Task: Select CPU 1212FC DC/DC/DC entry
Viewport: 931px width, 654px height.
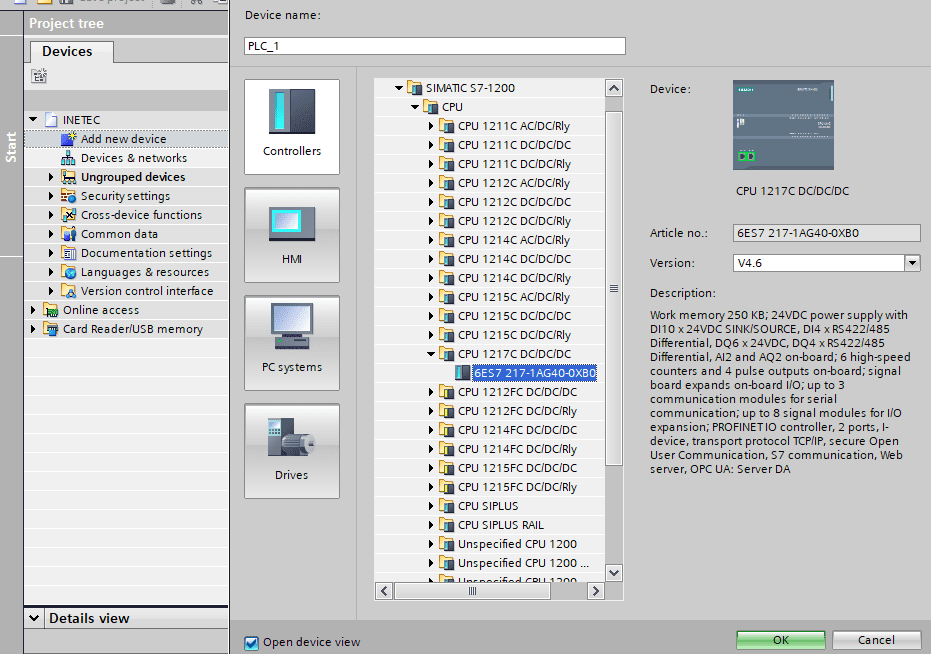Action: (x=517, y=392)
